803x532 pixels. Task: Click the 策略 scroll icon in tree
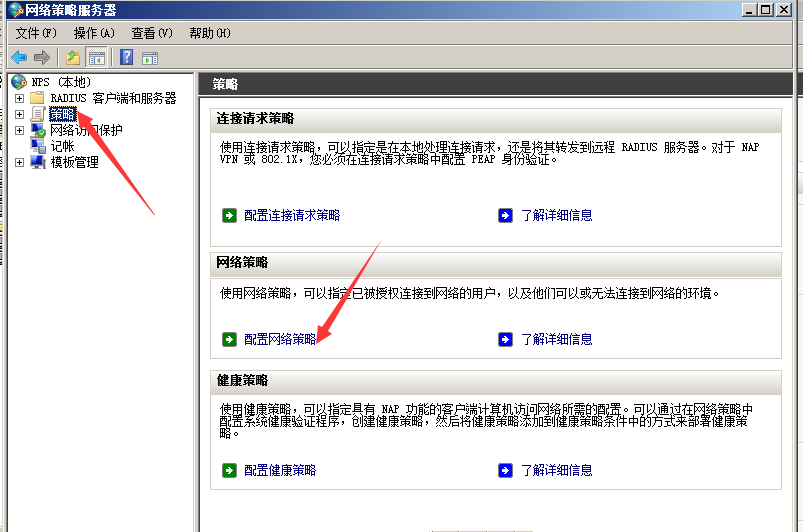38,114
